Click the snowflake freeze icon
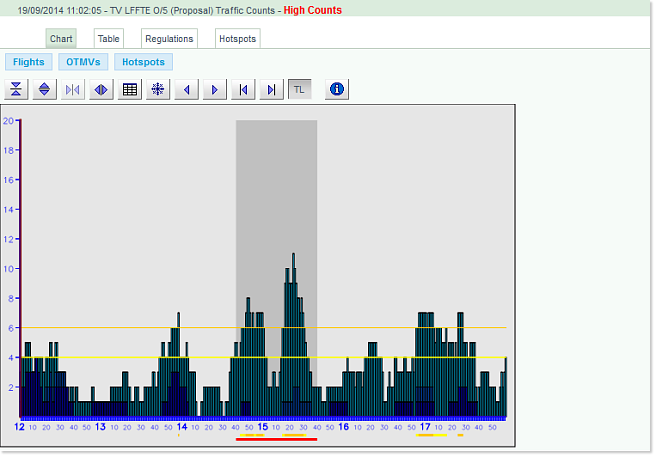The image size is (654, 455). click(x=157, y=90)
